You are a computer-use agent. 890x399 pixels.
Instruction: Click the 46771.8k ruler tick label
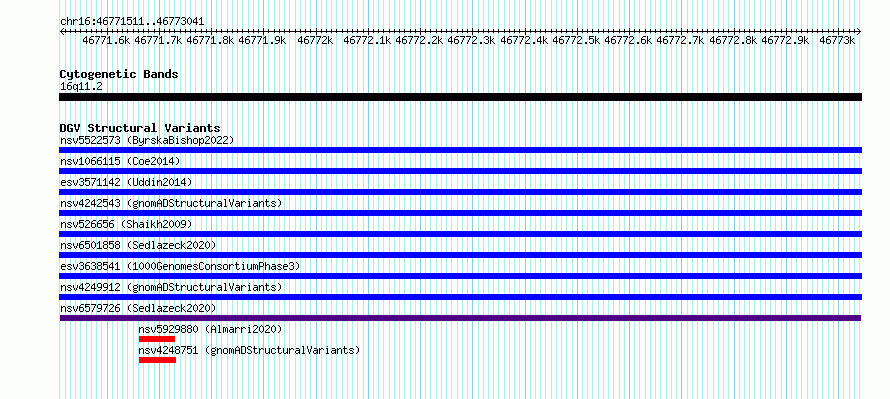210,40
